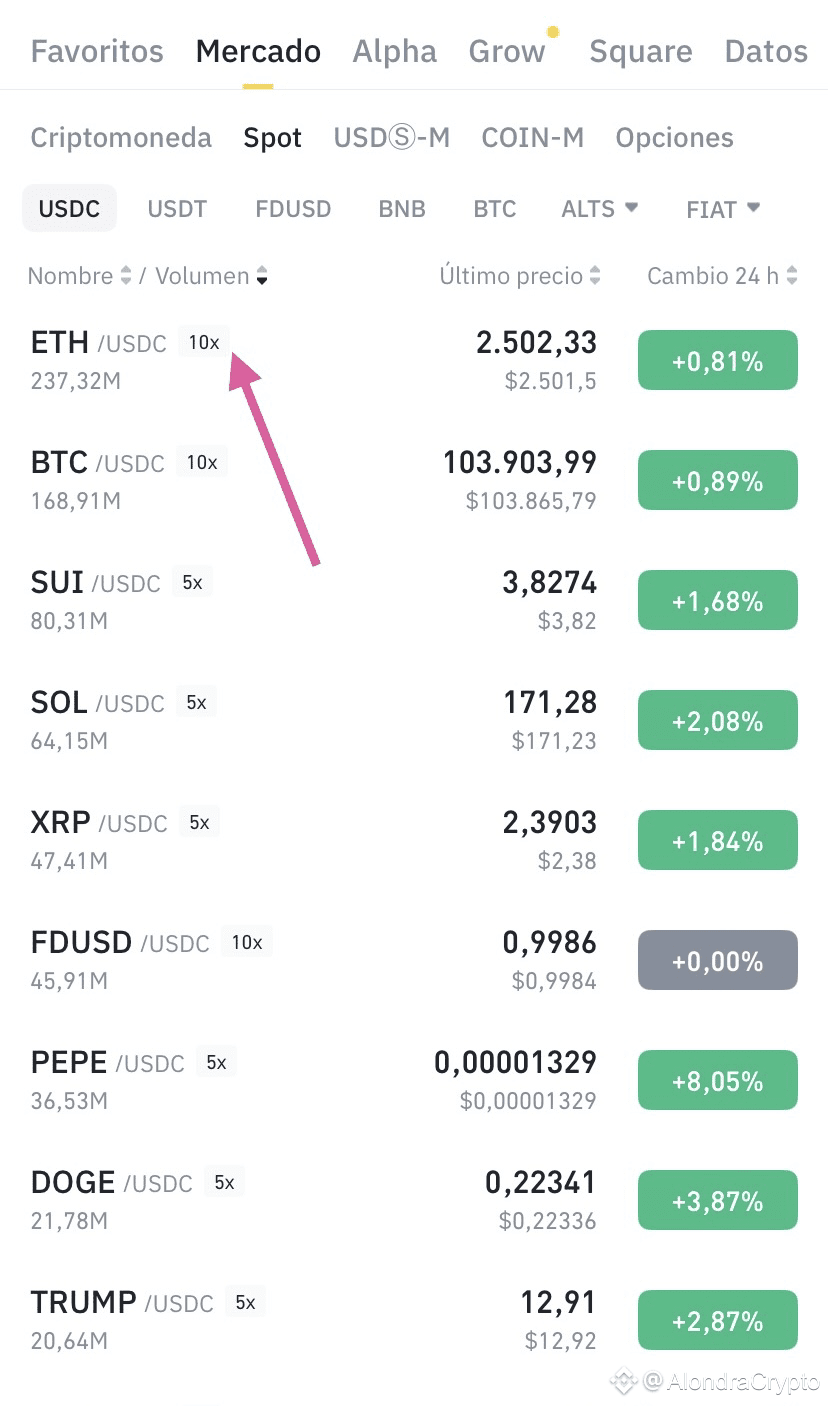Tap the 10x badge next to FDUSD
The image size is (828, 1406).
click(x=247, y=942)
